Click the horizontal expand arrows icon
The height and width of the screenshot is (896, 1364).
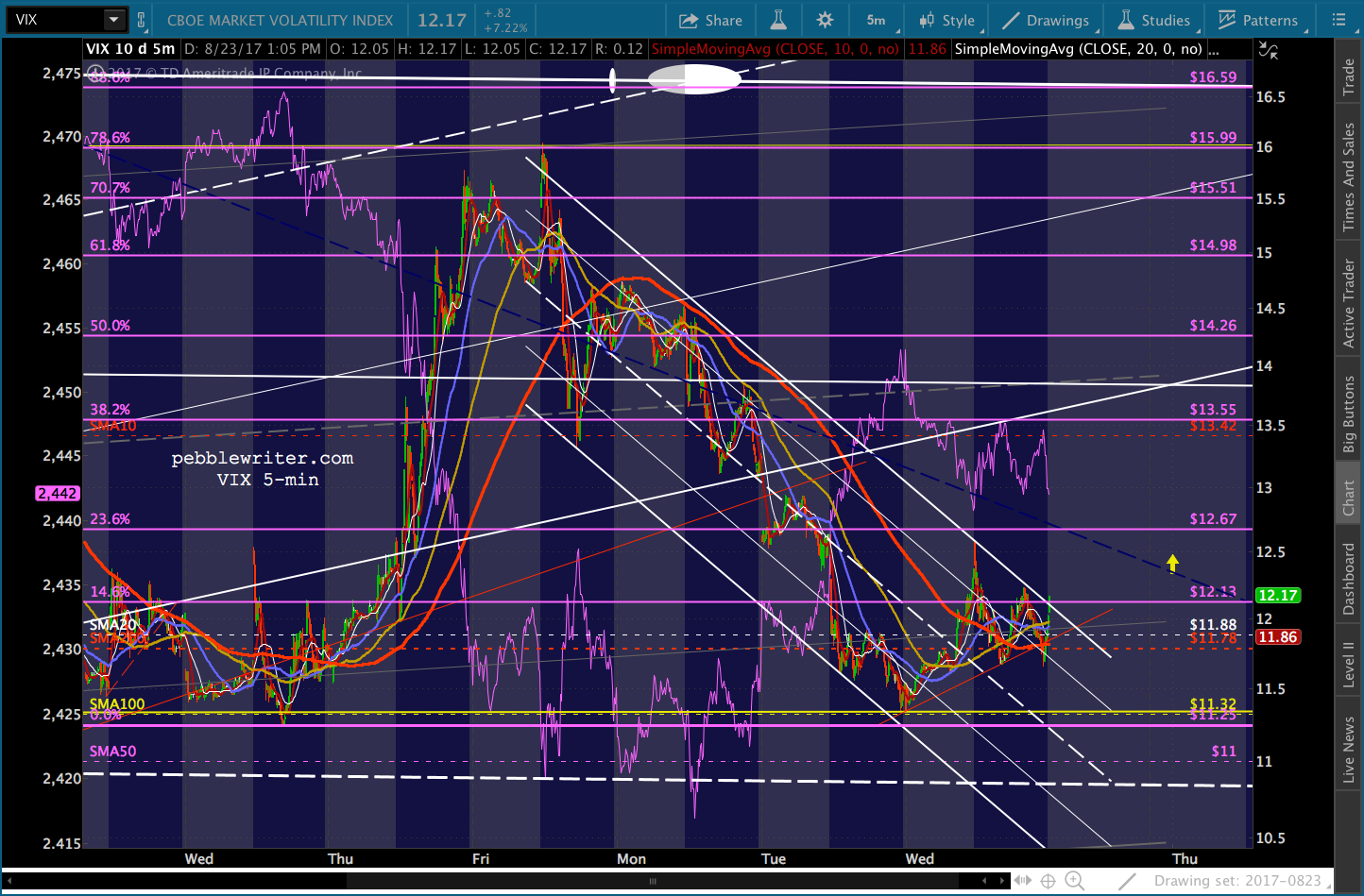1023,881
